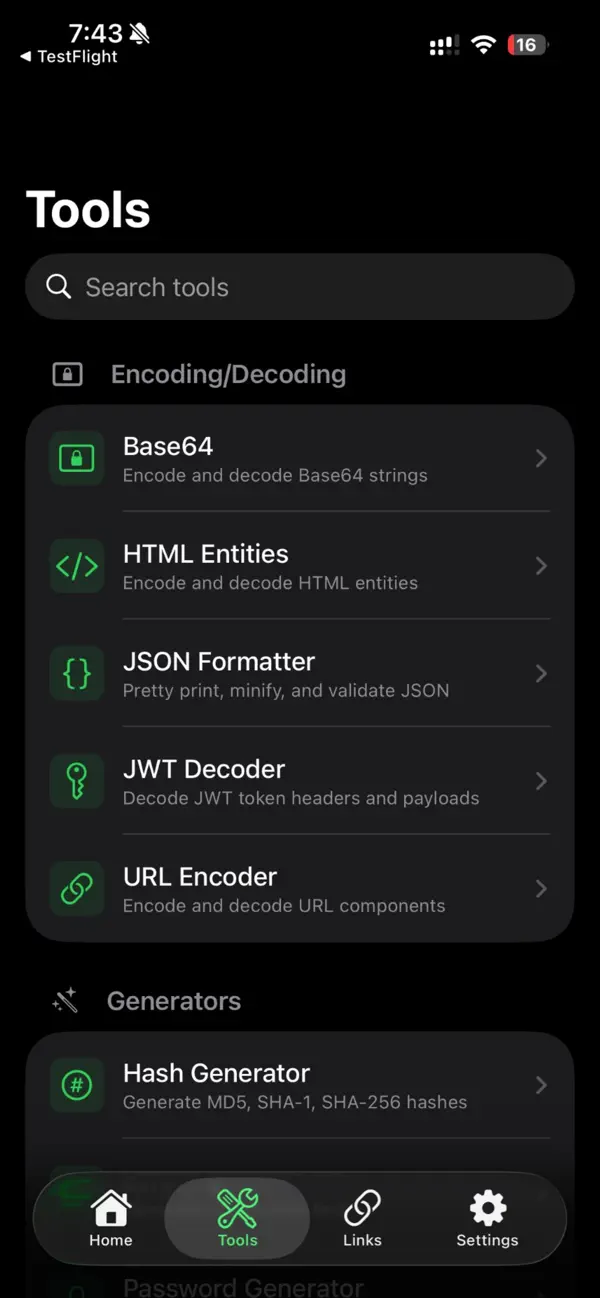Select the JWT Decoder key icon

[x=77, y=781]
